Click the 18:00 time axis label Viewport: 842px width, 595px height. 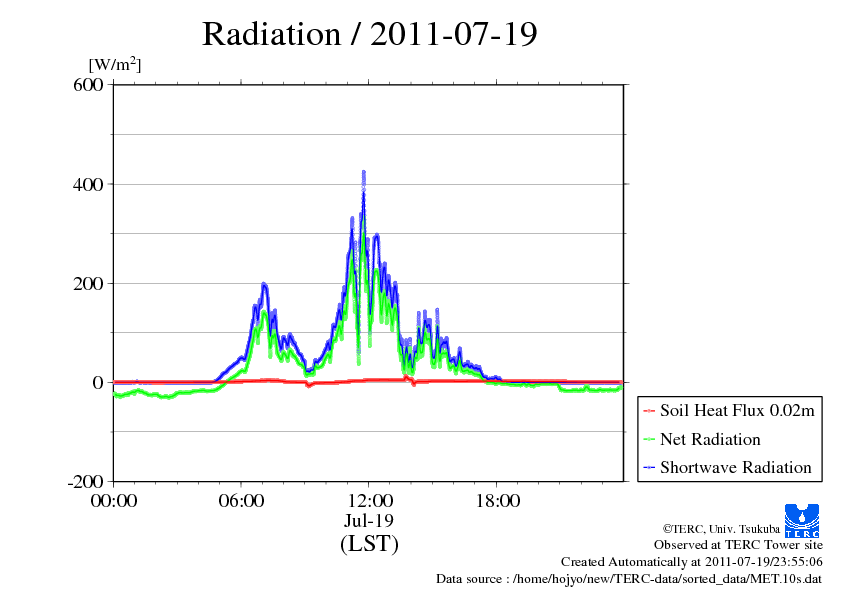tap(498, 501)
